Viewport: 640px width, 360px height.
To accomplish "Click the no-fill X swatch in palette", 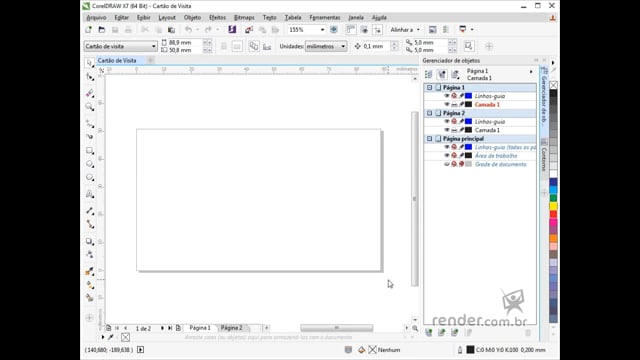I will [x=553, y=85].
